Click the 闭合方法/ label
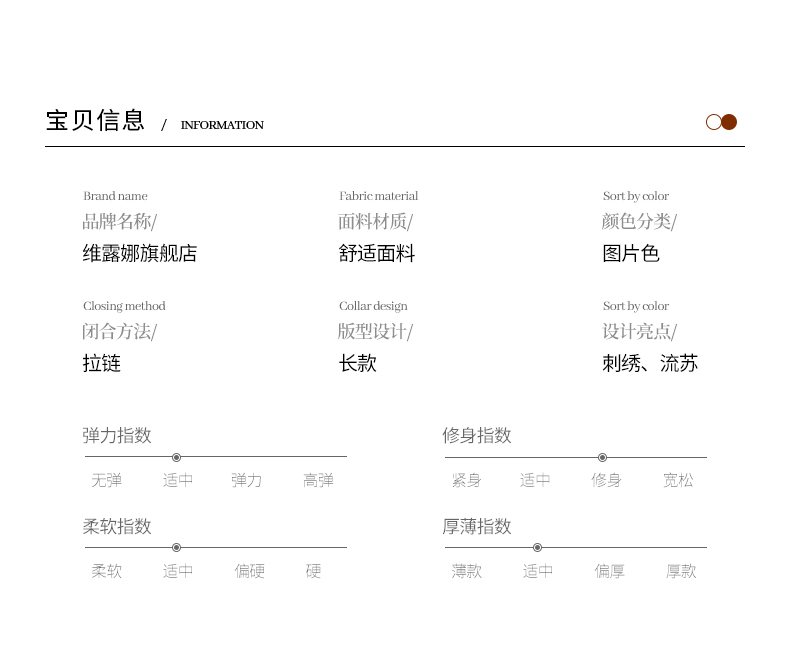The image size is (790, 659). pos(119,332)
